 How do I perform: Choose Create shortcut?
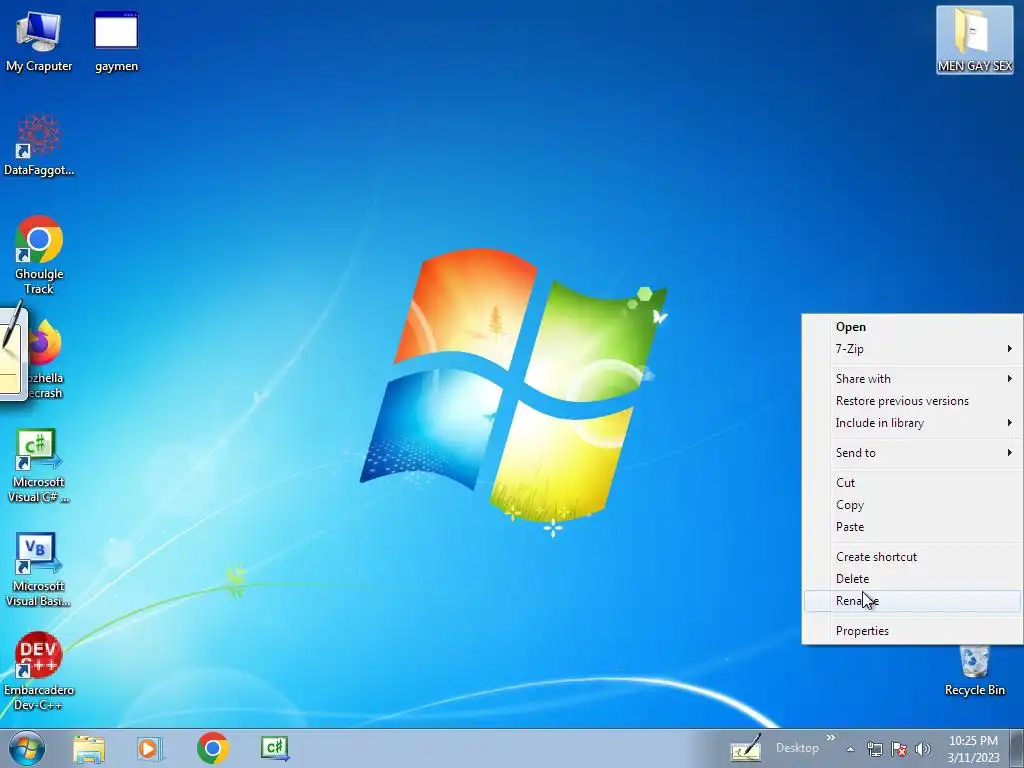[x=913, y=556]
